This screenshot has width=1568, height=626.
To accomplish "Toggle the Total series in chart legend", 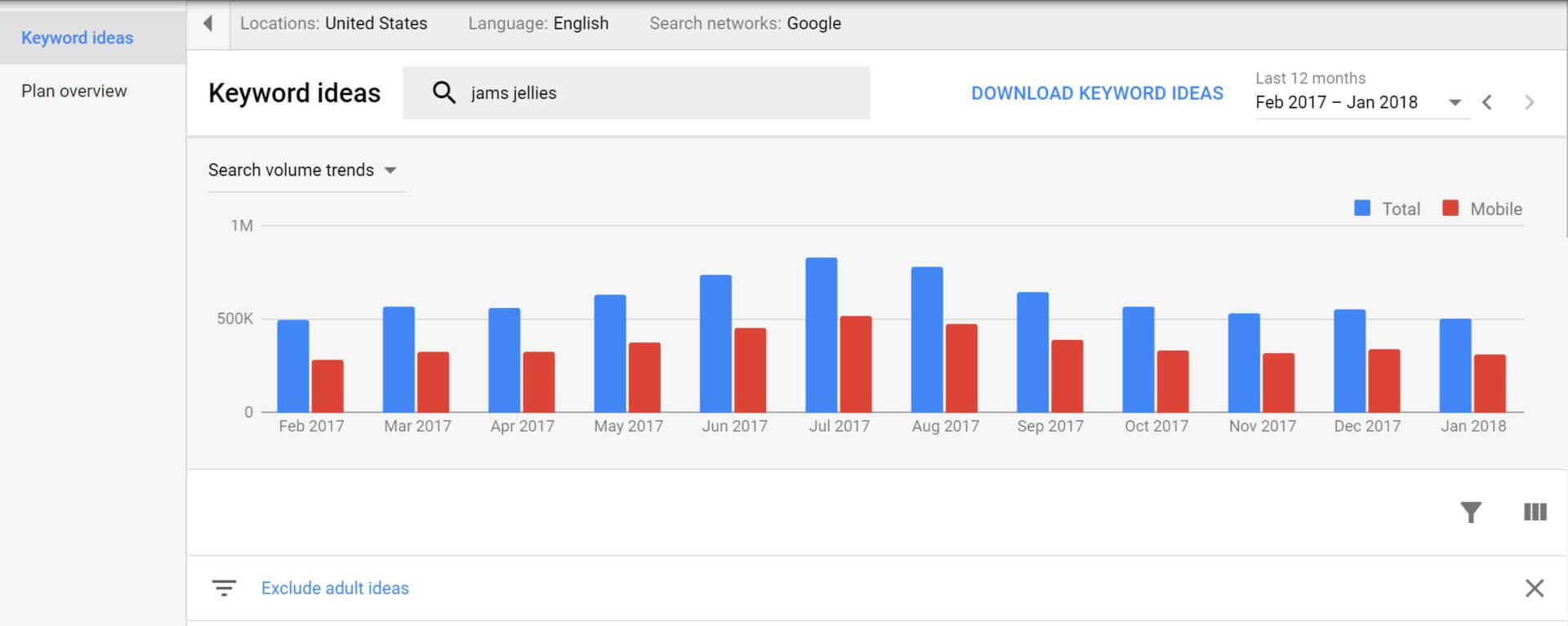I will pyautogui.click(x=1388, y=208).
